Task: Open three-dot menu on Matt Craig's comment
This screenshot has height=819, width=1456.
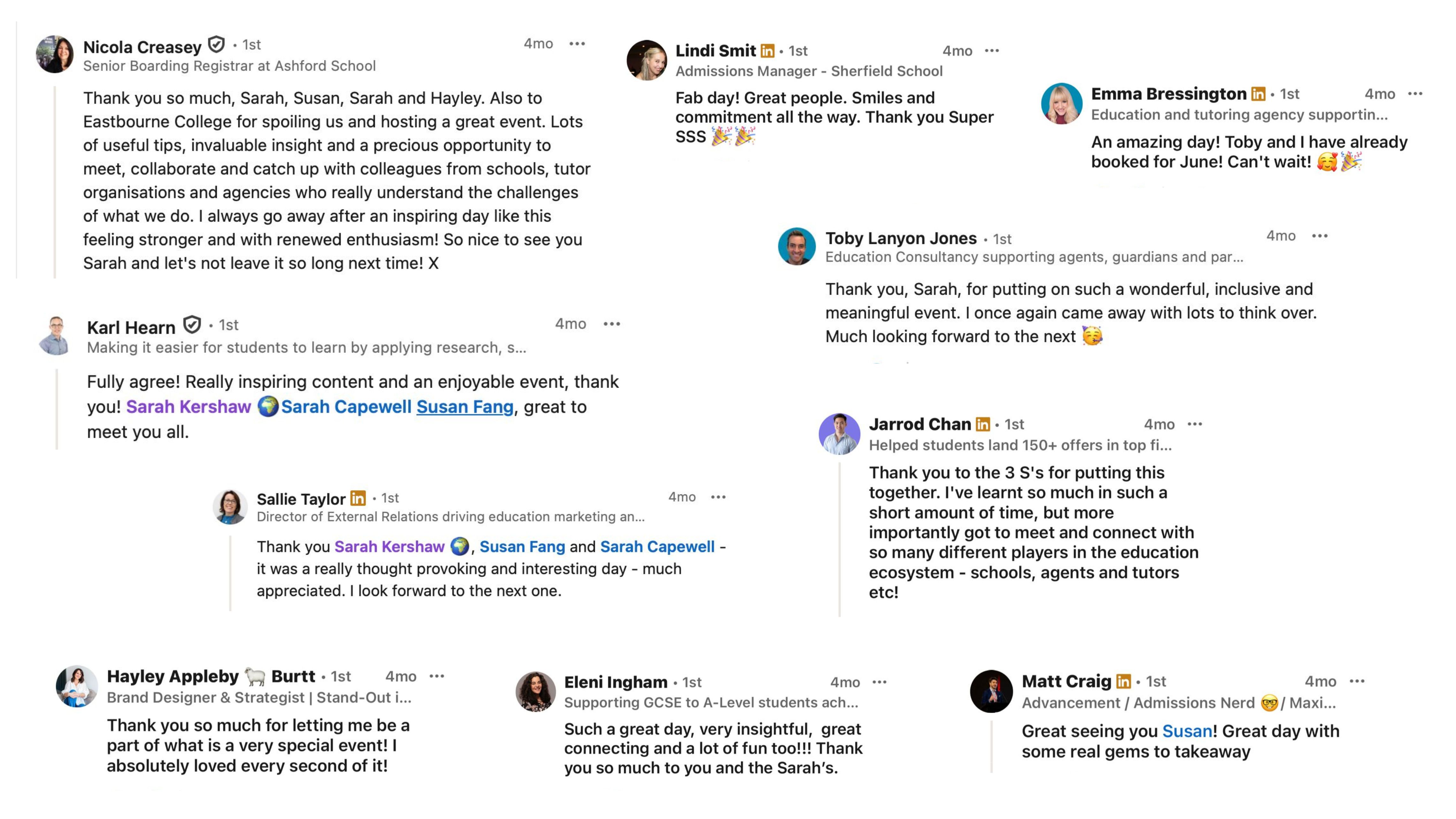Action: click(1356, 682)
